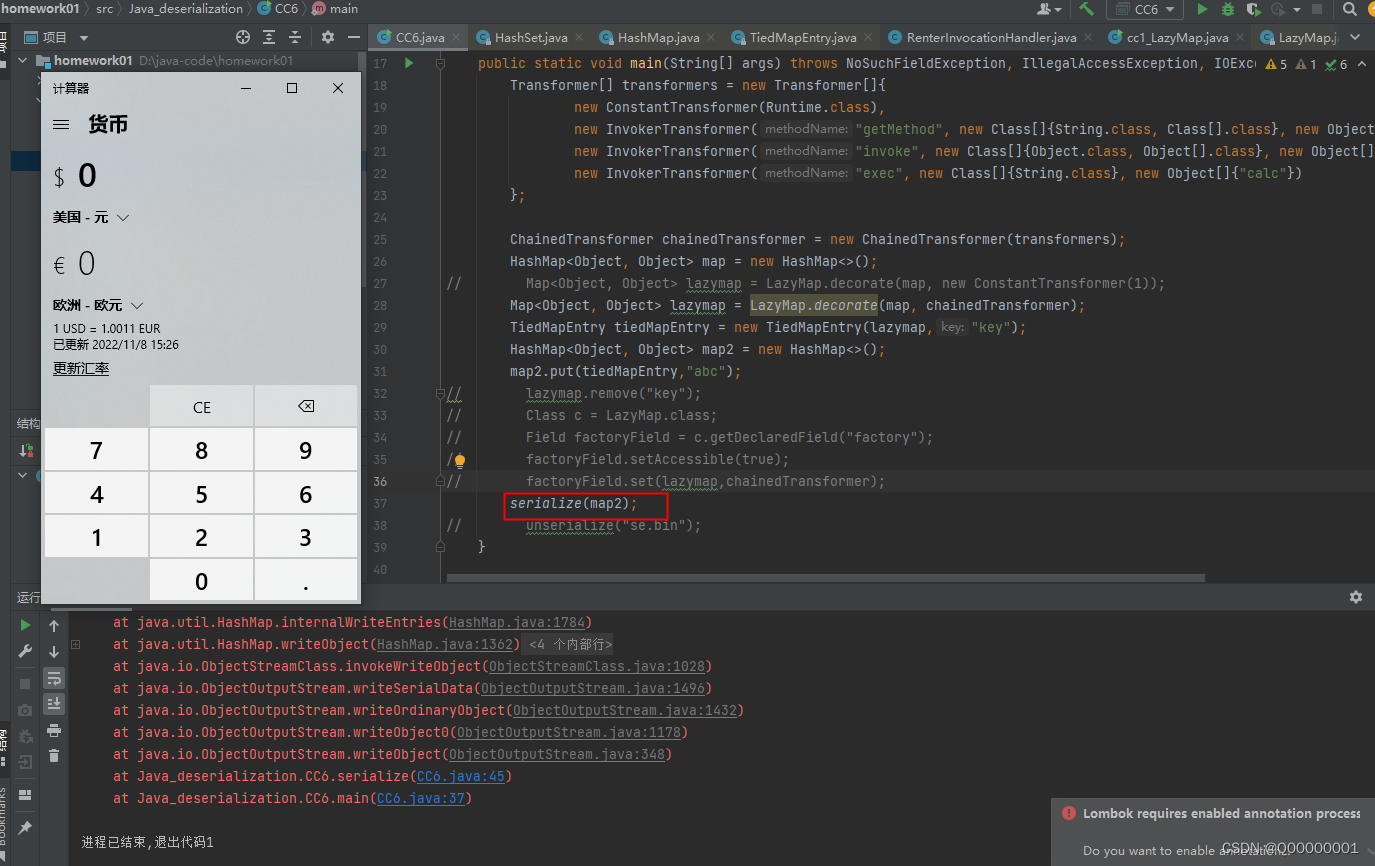Image resolution: width=1375 pixels, height=866 pixels.
Task: Toggle soft-wrap in Run console
Action: (x=54, y=678)
